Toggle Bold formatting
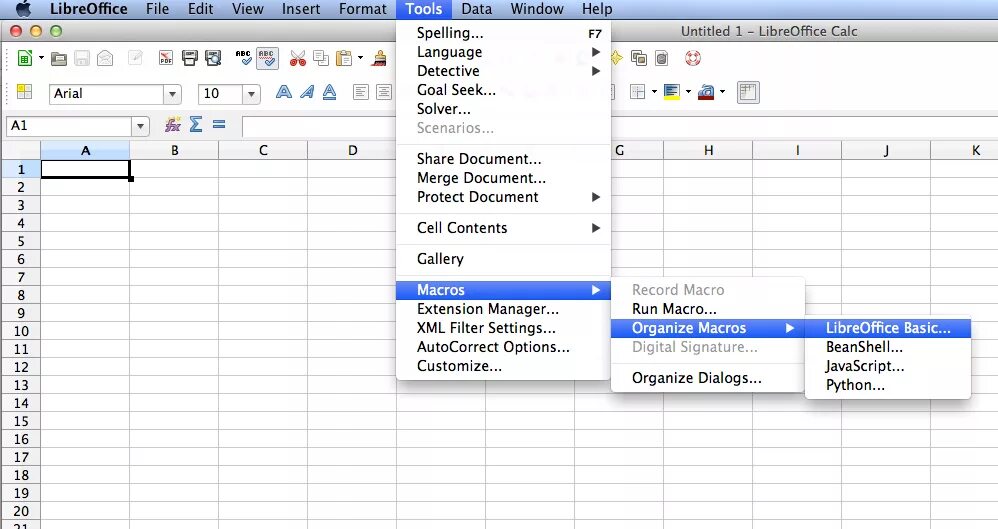Viewport: 998px width, 529px height. pos(284,92)
